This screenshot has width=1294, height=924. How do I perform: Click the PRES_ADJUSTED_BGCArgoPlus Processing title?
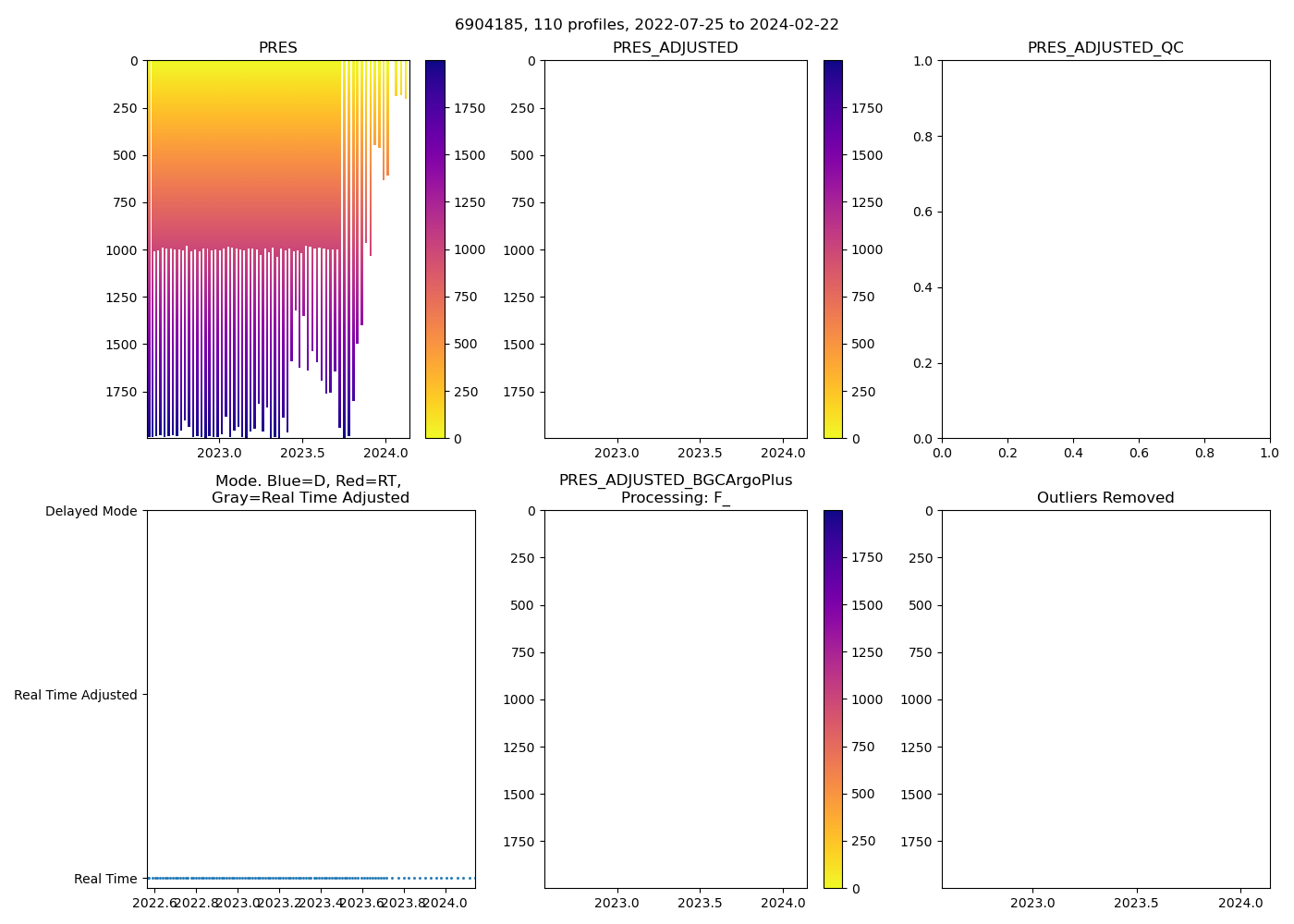675,489
